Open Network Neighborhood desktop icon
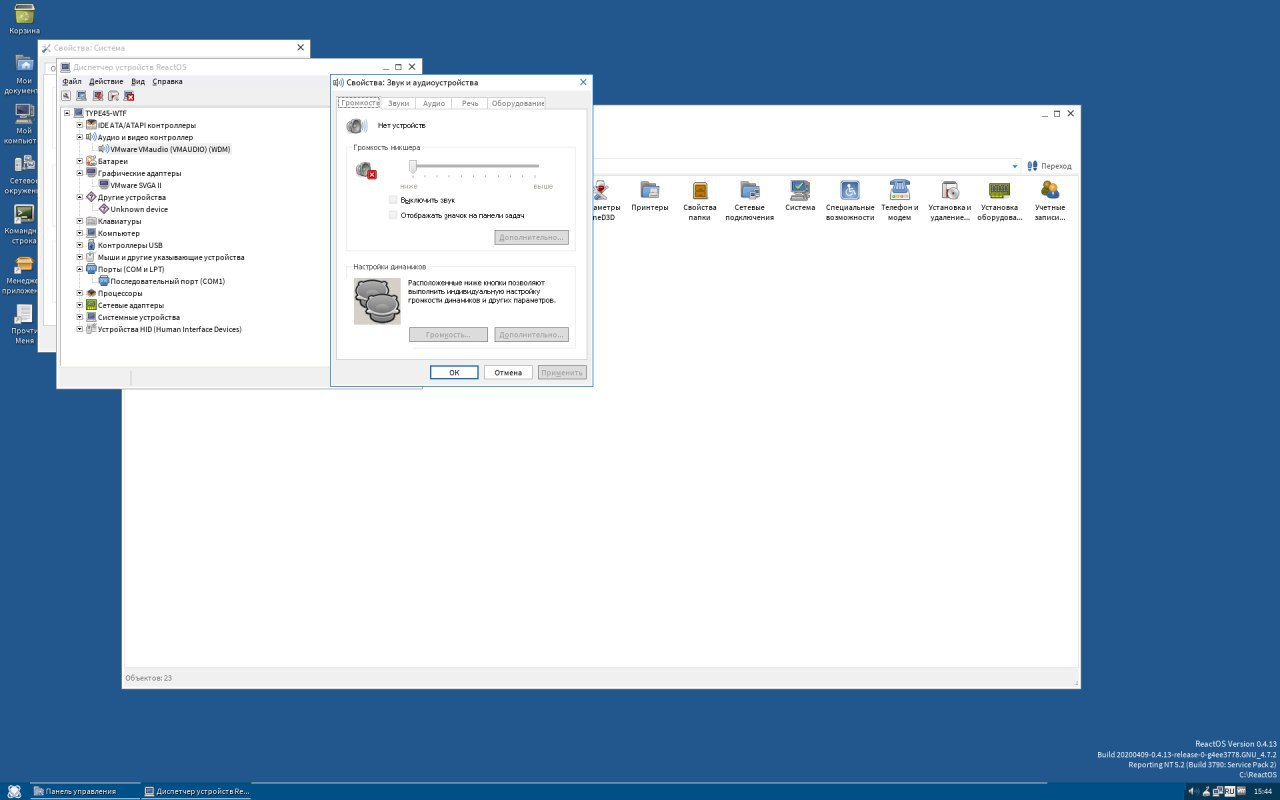 24,174
